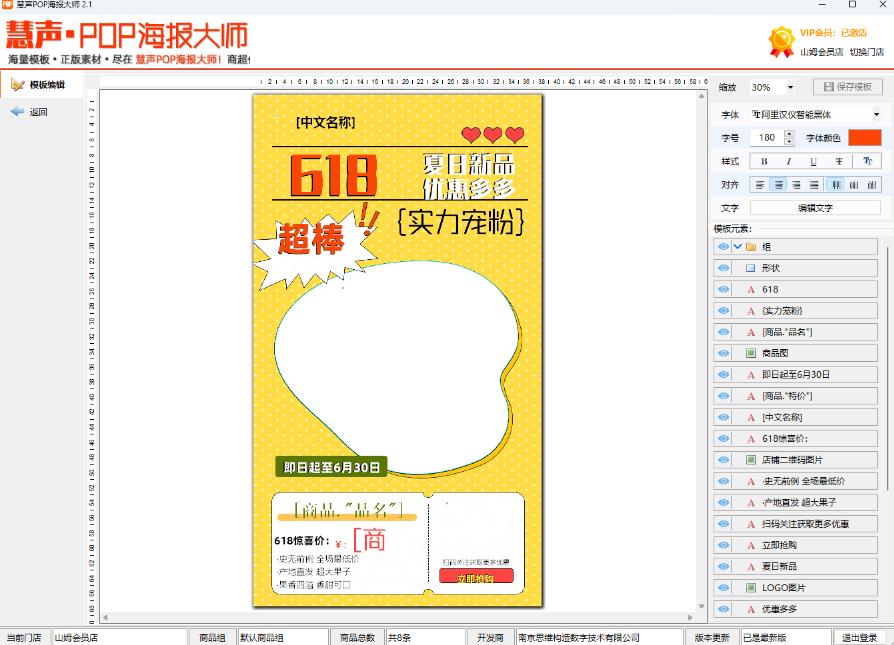894x645 pixels.
Task: Align text to the left
Action: pyautogui.click(x=760, y=185)
